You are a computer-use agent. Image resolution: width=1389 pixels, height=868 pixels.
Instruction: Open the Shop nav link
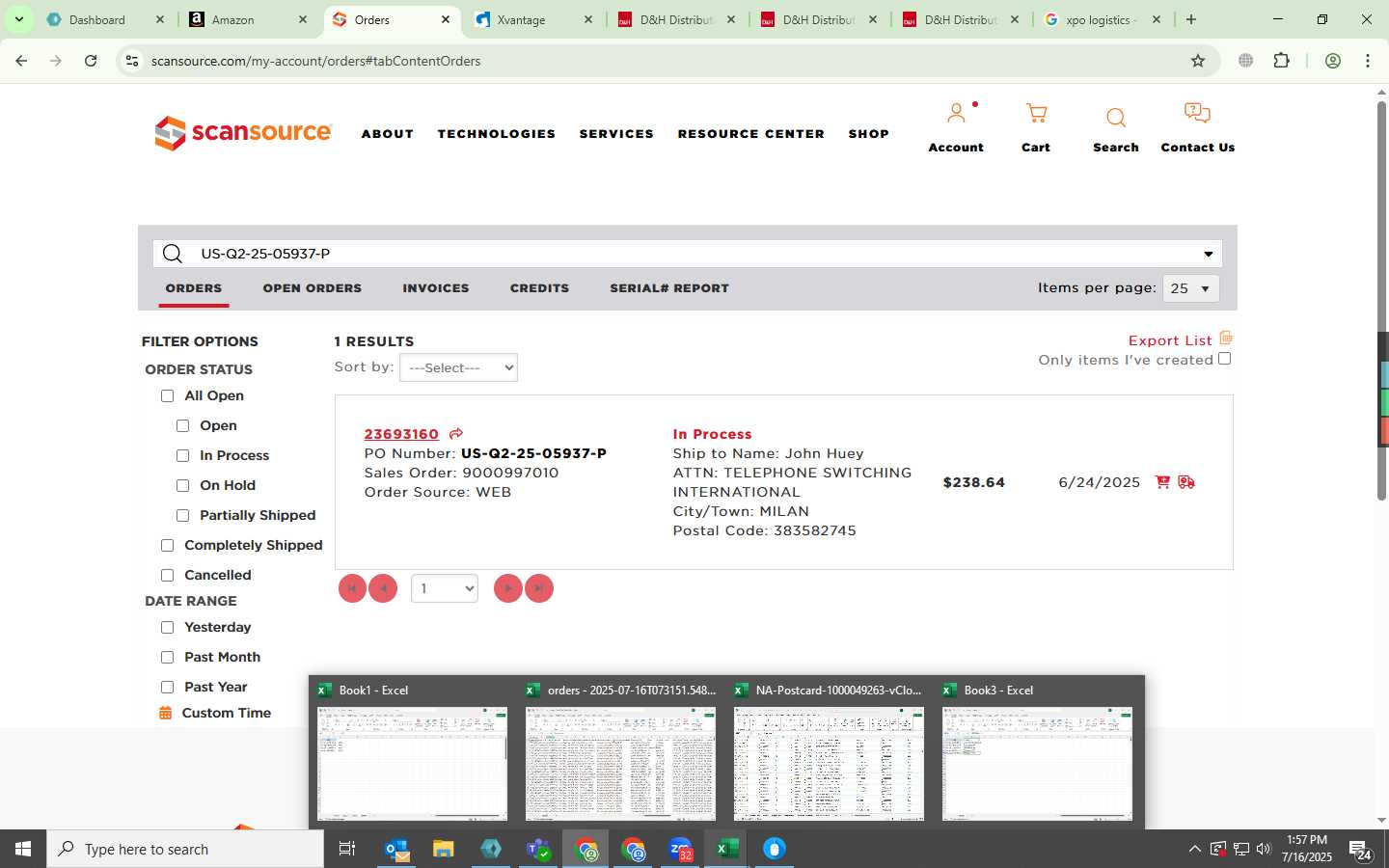869,134
